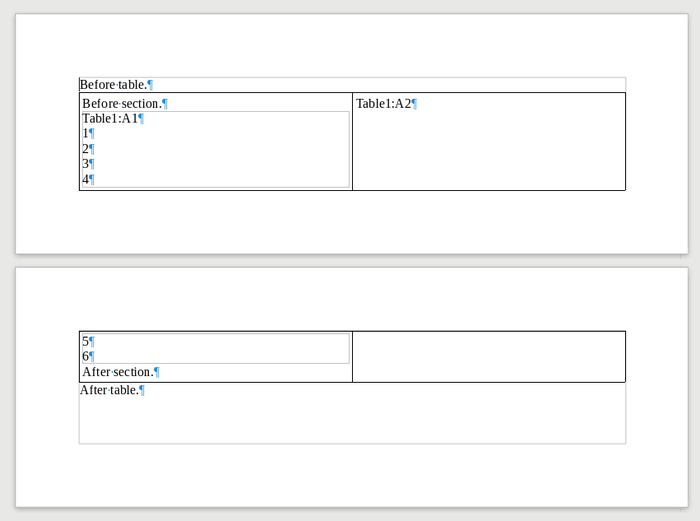Click the gray gap between the two pages
The height and width of the screenshot is (521, 700).
point(350,260)
